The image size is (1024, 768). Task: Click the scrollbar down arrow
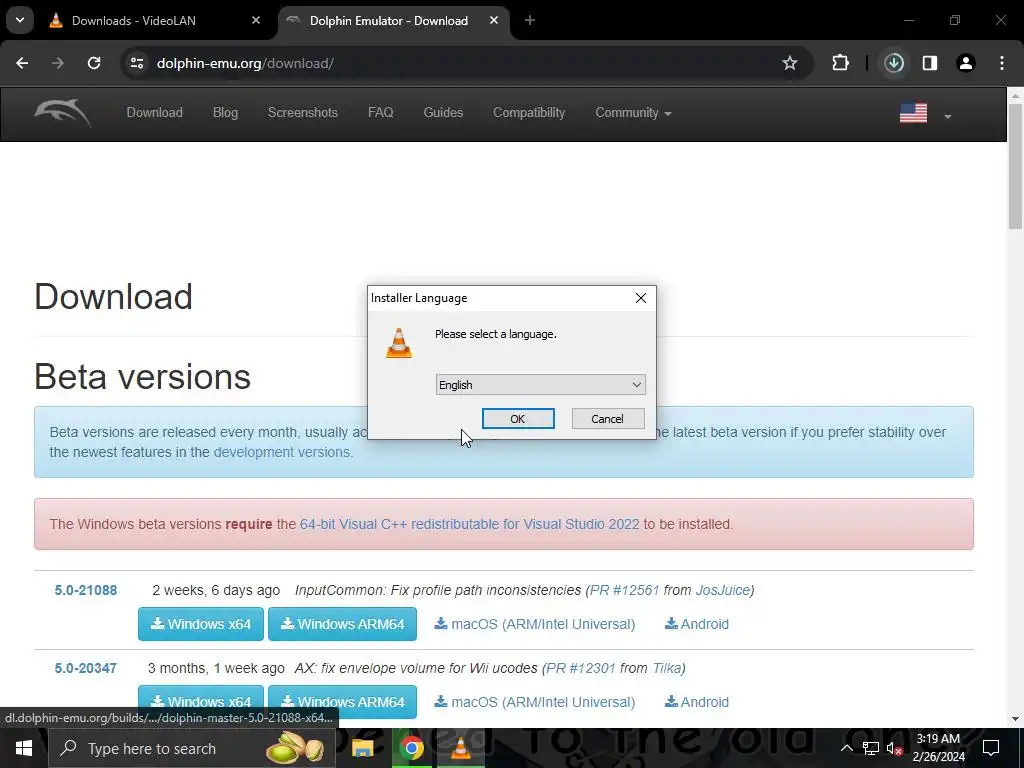pos(1016,719)
